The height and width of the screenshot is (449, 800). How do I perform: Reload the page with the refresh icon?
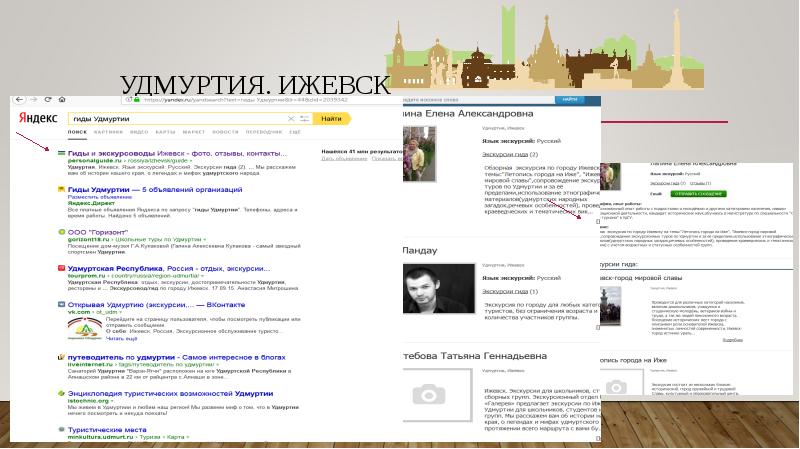(x=48, y=99)
